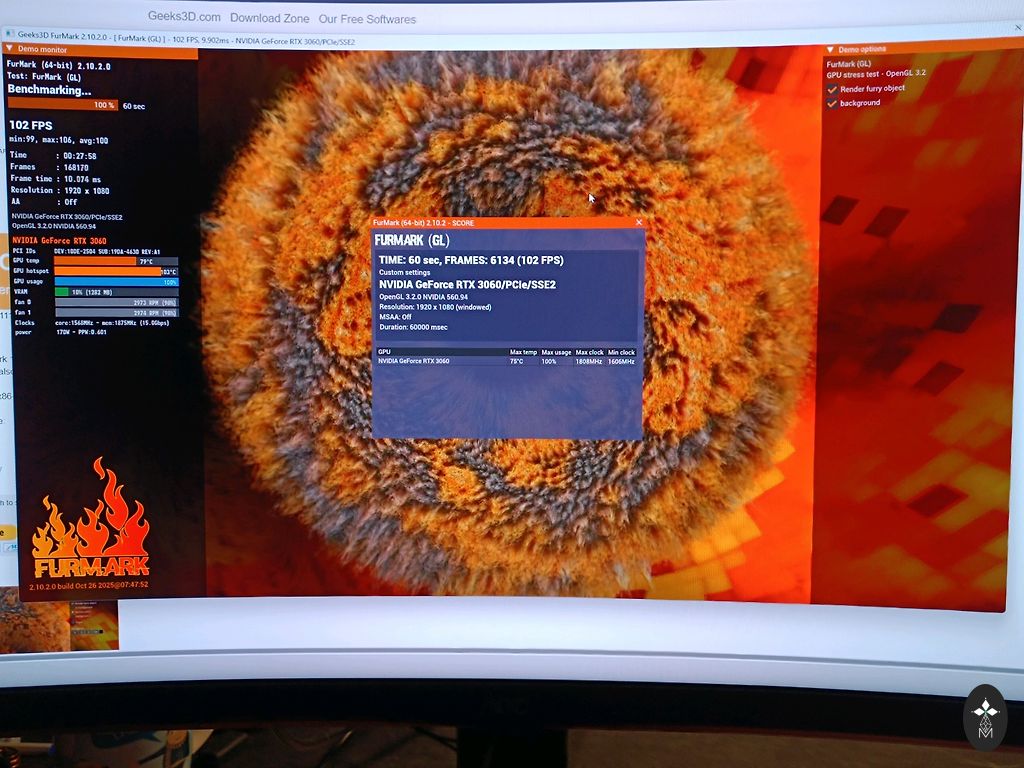Click the Max temp column header
This screenshot has width=1024, height=768.
[x=523, y=352]
